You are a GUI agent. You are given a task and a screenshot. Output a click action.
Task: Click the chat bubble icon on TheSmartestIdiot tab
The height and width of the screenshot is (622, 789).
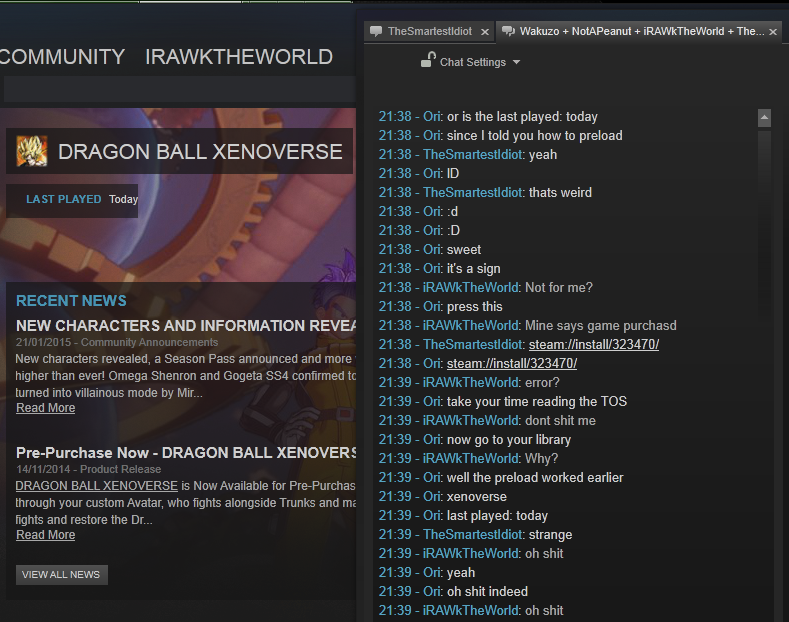pos(376,31)
